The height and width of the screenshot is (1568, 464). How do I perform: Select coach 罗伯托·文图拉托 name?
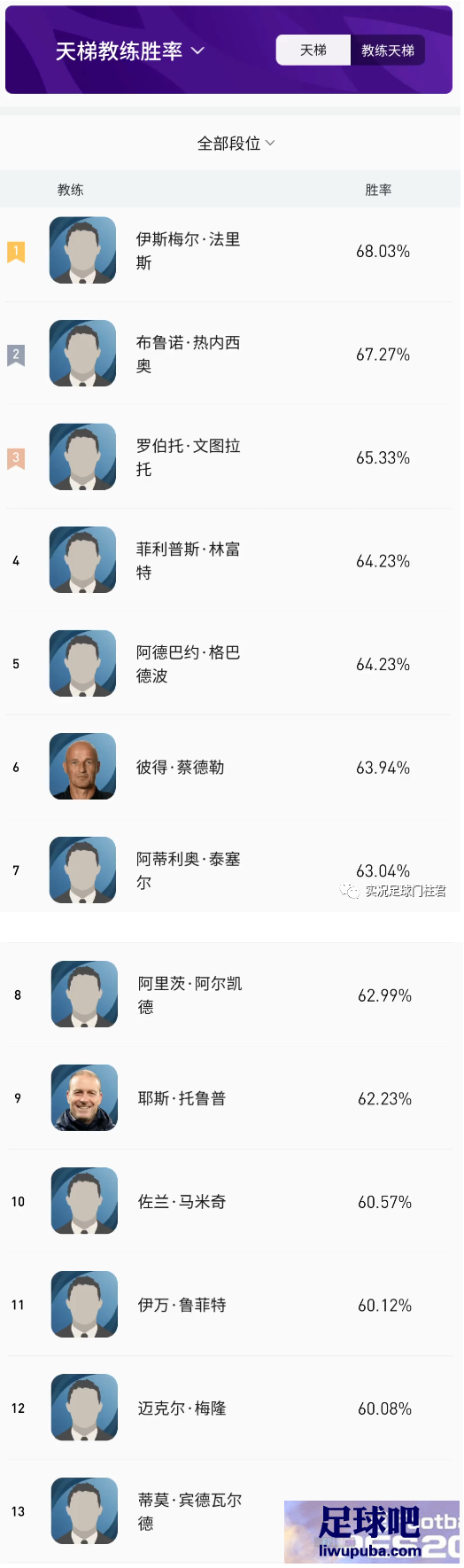[x=188, y=457]
